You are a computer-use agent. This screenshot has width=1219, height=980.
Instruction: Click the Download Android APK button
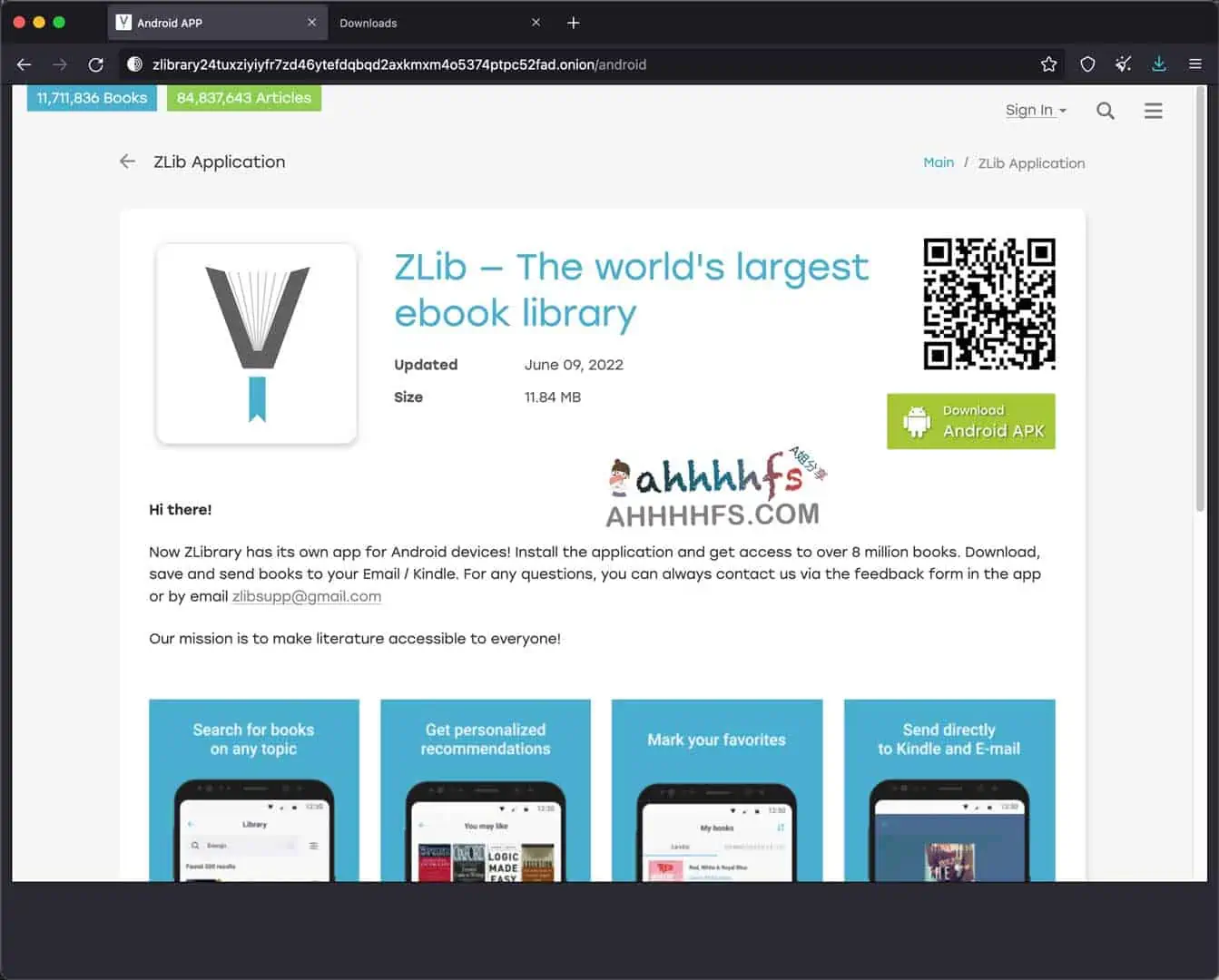pos(970,421)
